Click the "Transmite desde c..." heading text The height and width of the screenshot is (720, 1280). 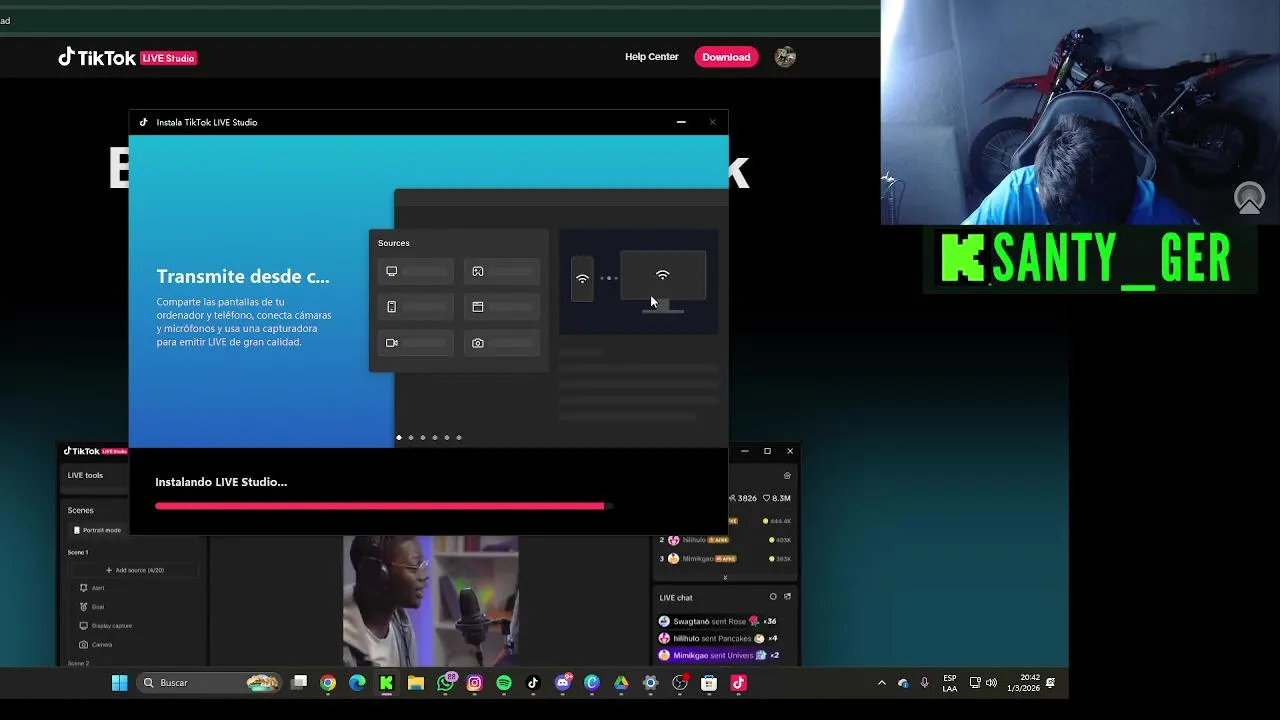pos(243,277)
